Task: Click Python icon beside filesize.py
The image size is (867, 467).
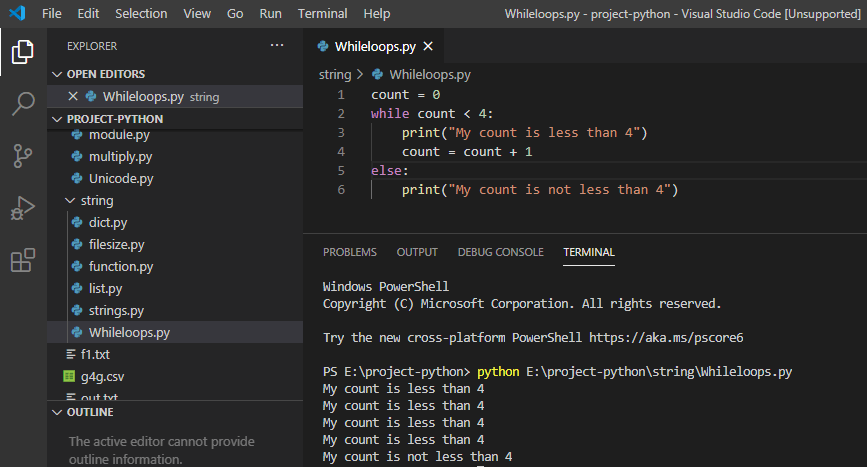Action: (77, 244)
